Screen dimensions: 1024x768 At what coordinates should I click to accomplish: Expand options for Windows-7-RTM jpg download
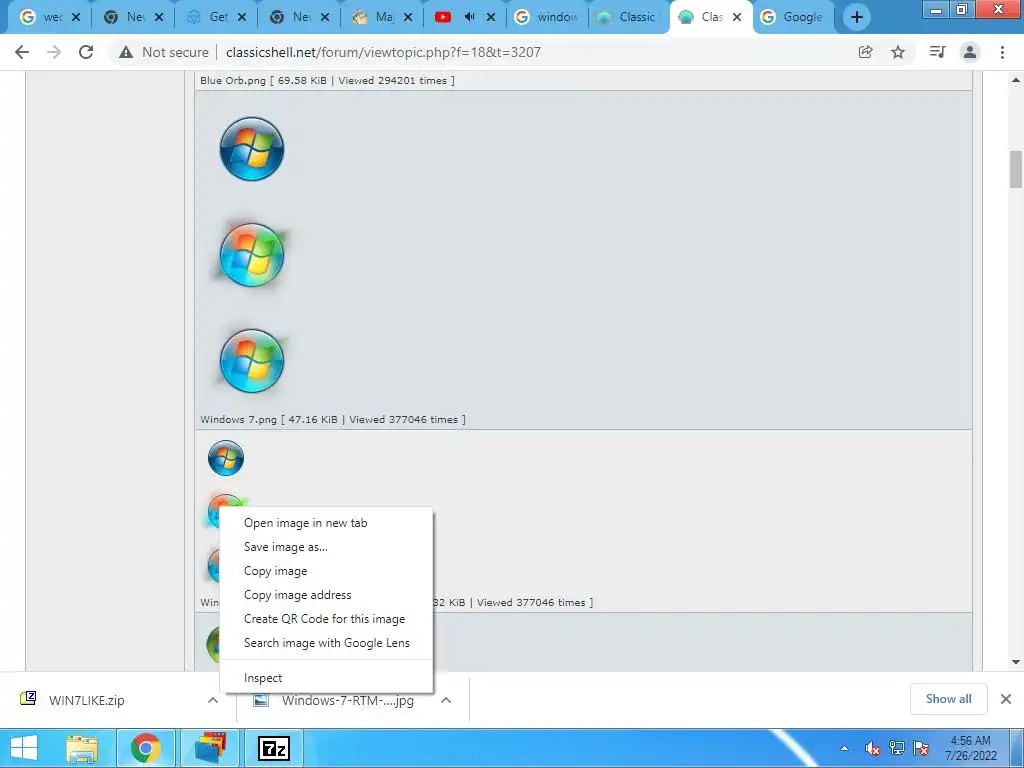click(446, 700)
